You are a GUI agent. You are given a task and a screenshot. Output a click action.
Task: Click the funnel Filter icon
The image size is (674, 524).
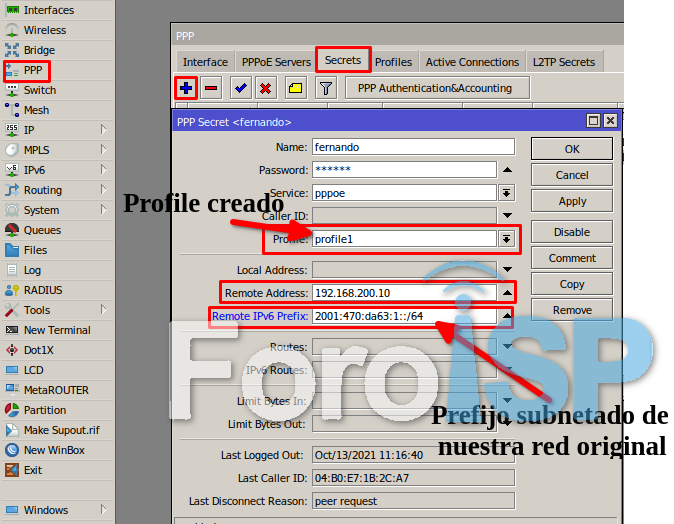tap(325, 88)
